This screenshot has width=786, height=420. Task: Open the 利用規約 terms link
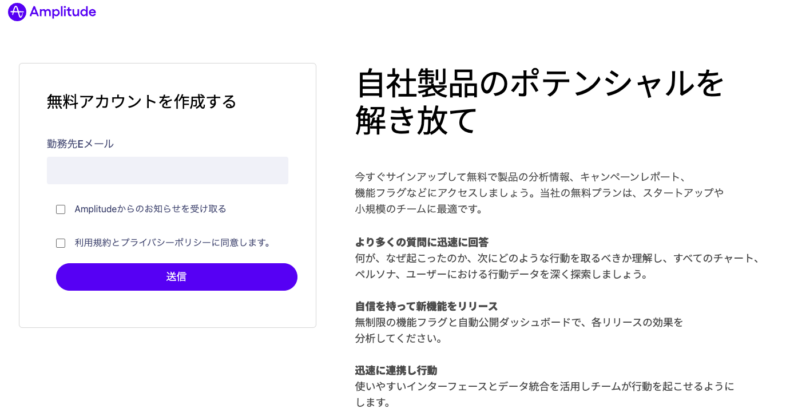click(x=94, y=242)
